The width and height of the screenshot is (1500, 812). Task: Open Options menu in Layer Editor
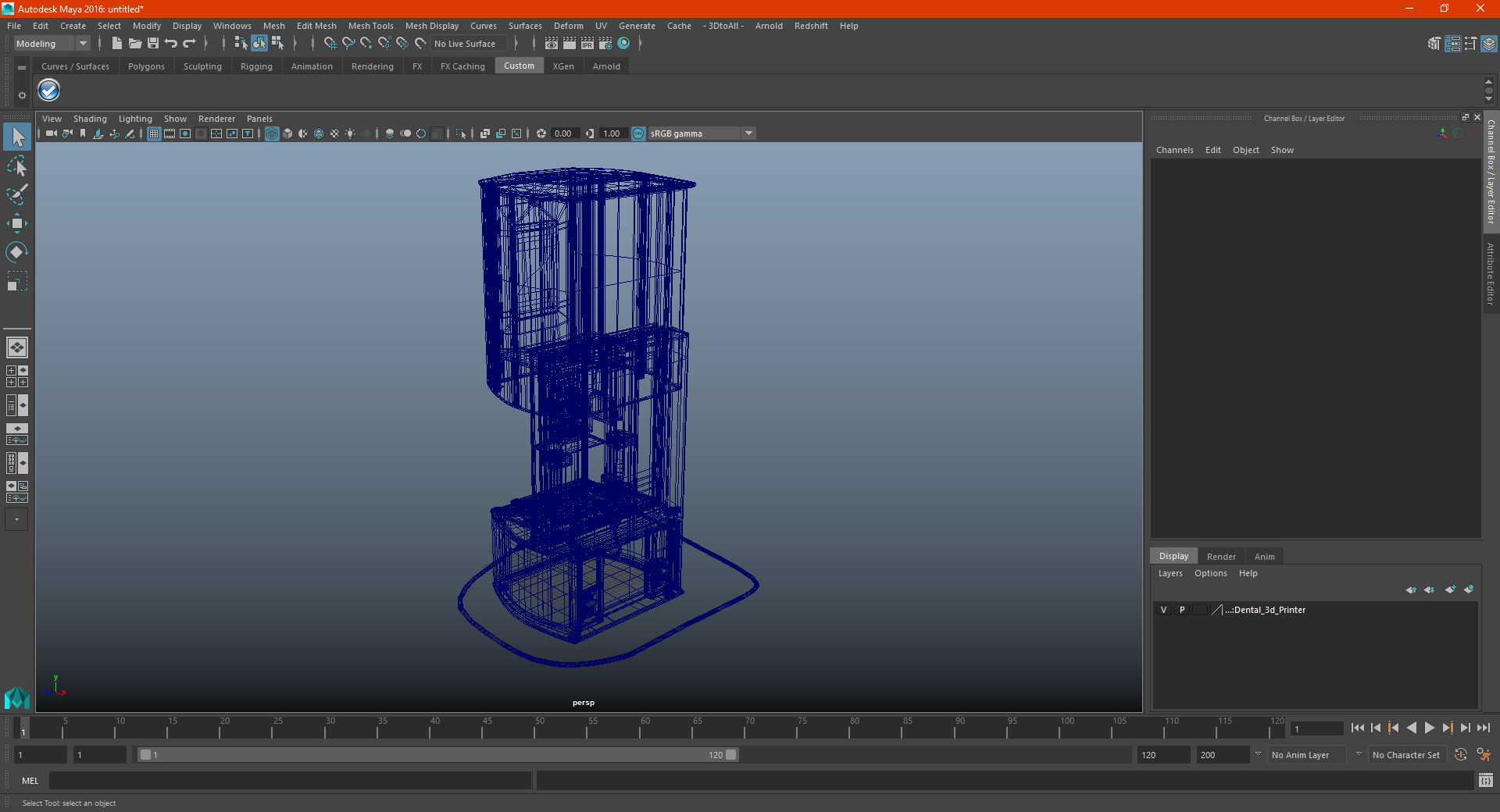[x=1211, y=573]
